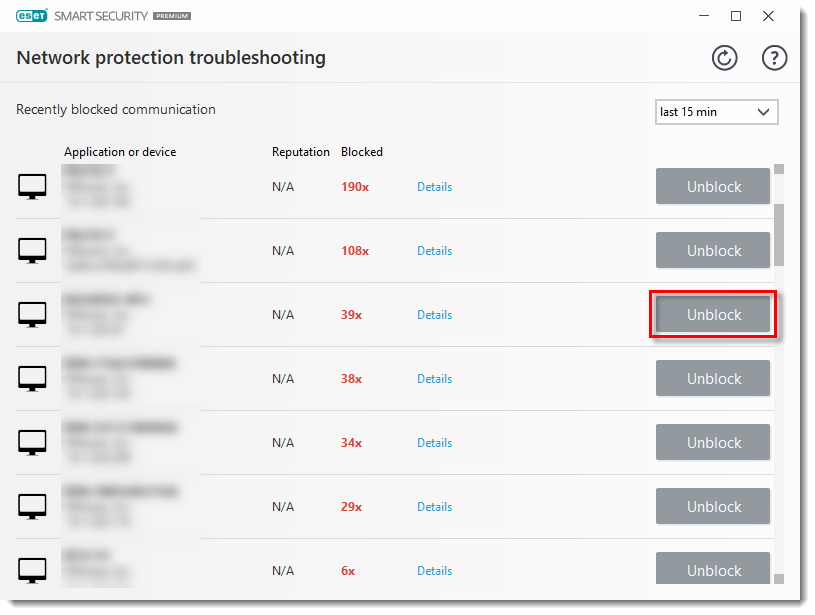View Details of the 6x blocked entry

click(434, 571)
